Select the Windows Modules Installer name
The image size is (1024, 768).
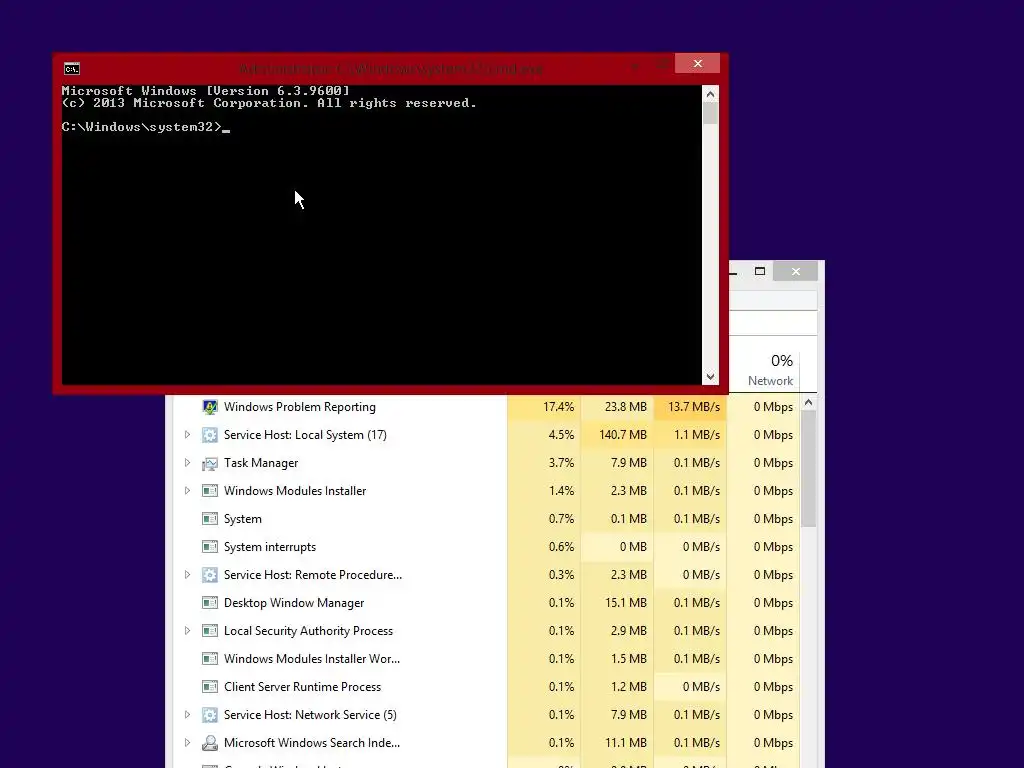(295, 491)
